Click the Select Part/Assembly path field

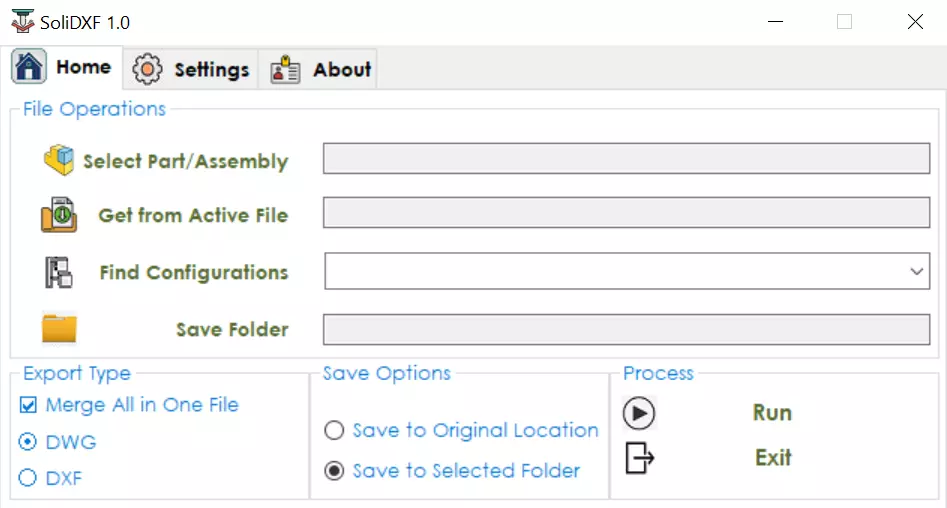pyautogui.click(x=626, y=158)
